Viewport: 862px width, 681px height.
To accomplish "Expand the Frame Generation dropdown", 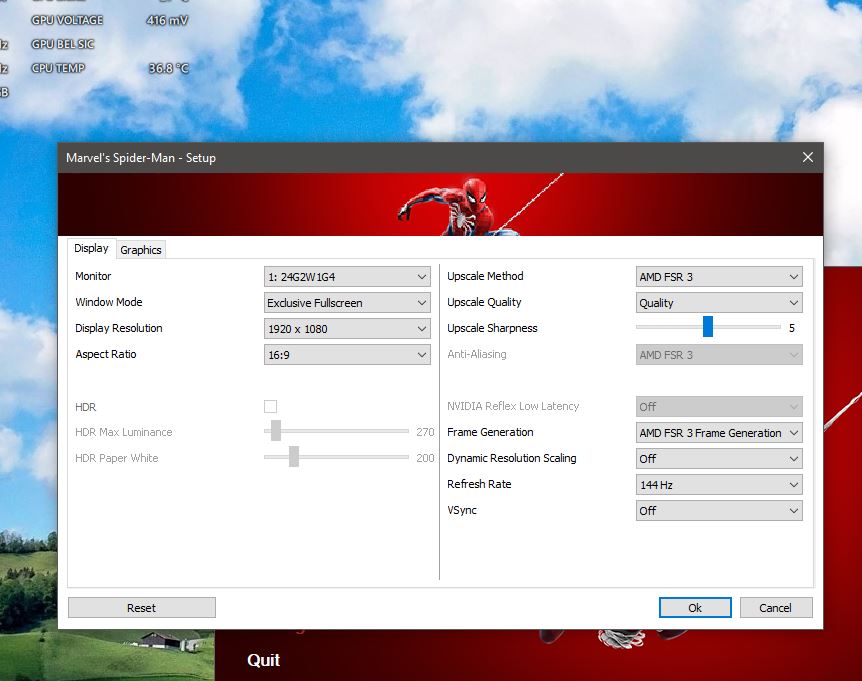I will point(719,433).
